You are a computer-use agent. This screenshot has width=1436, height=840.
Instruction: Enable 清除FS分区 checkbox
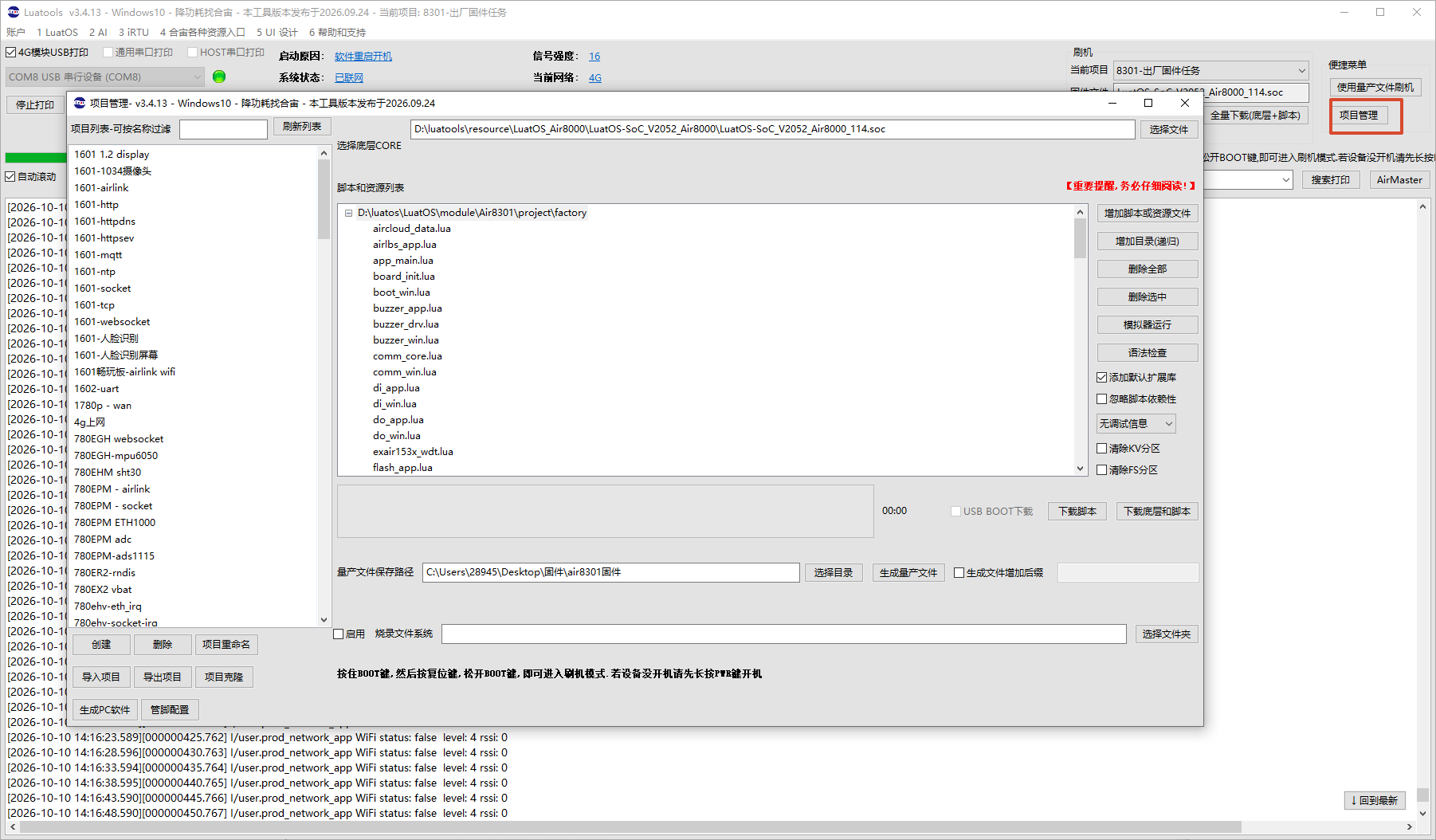pos(1102,470)
